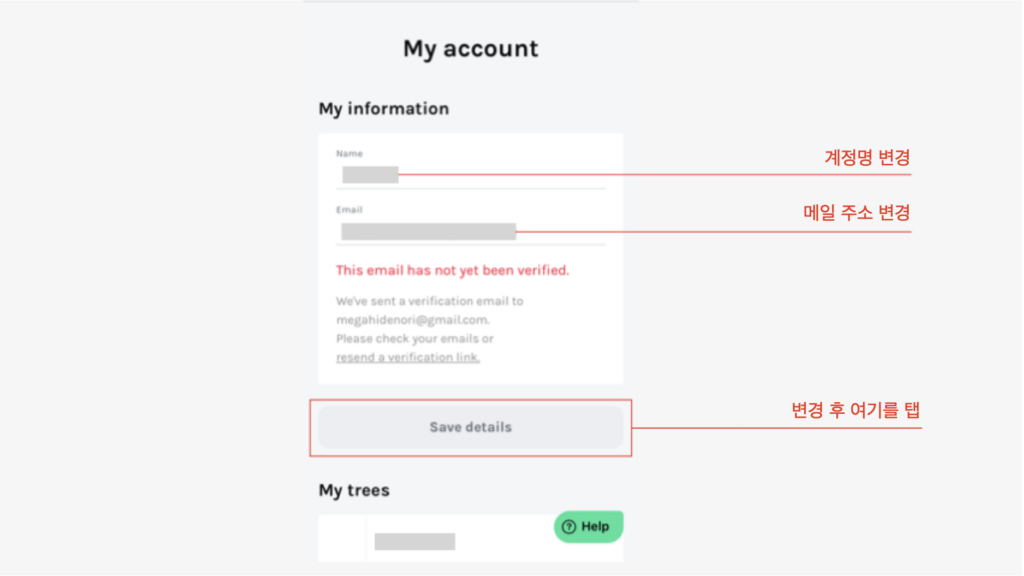The width and height of the screenshot is (1024, 576).
Task: Click the "Please check your emails or" line
Action: [415, 338]
